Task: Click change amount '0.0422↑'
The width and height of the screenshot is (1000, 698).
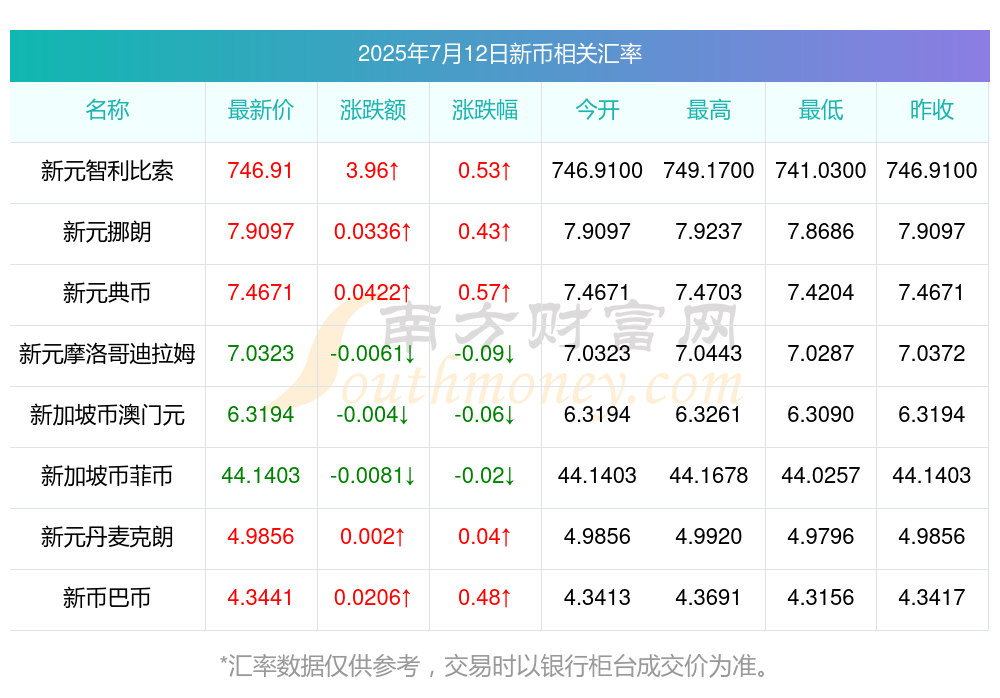Action: [373, 292]
